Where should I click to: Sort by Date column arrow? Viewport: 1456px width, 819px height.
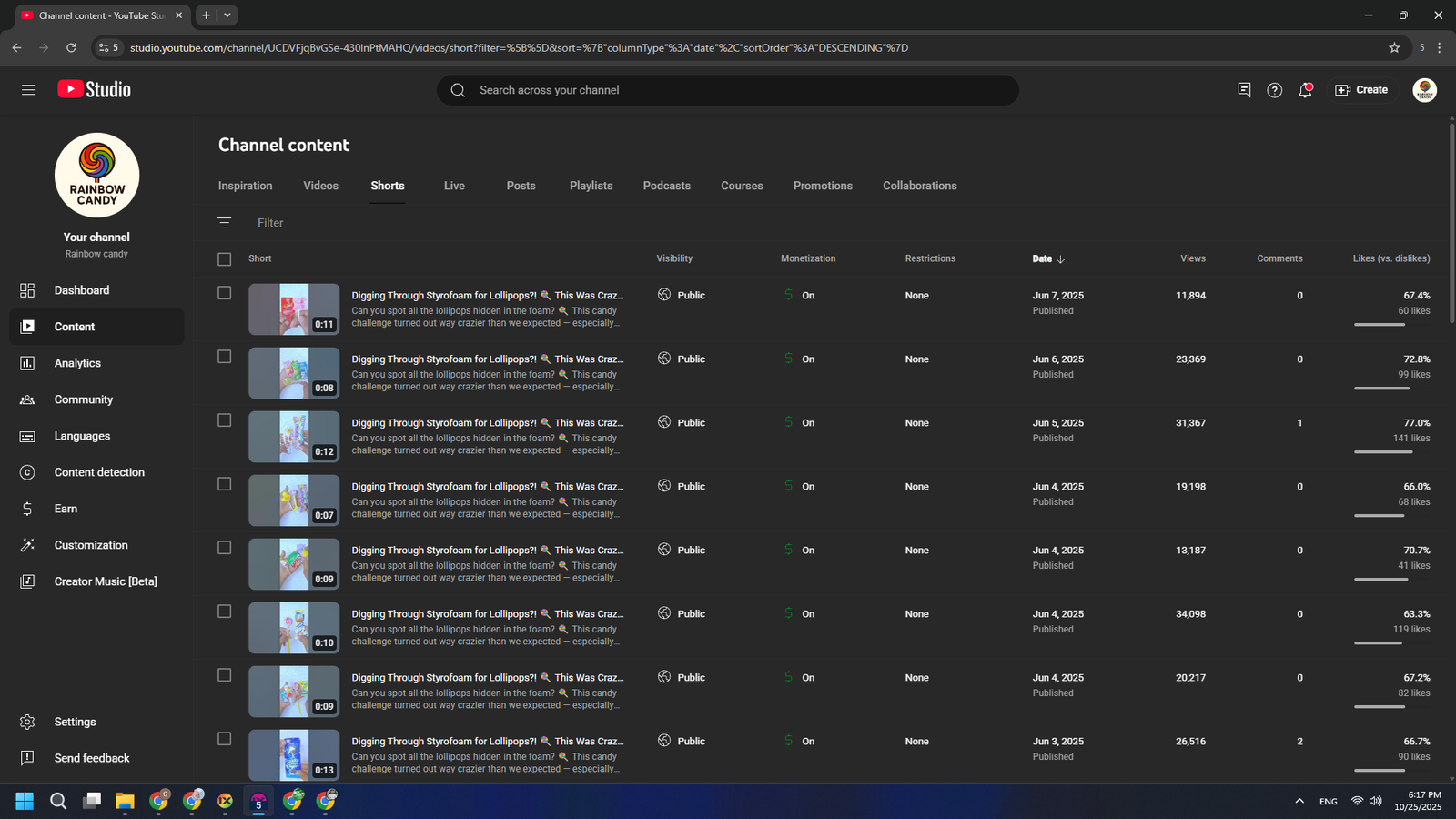pyautogui.click(x=1060, y=259)
